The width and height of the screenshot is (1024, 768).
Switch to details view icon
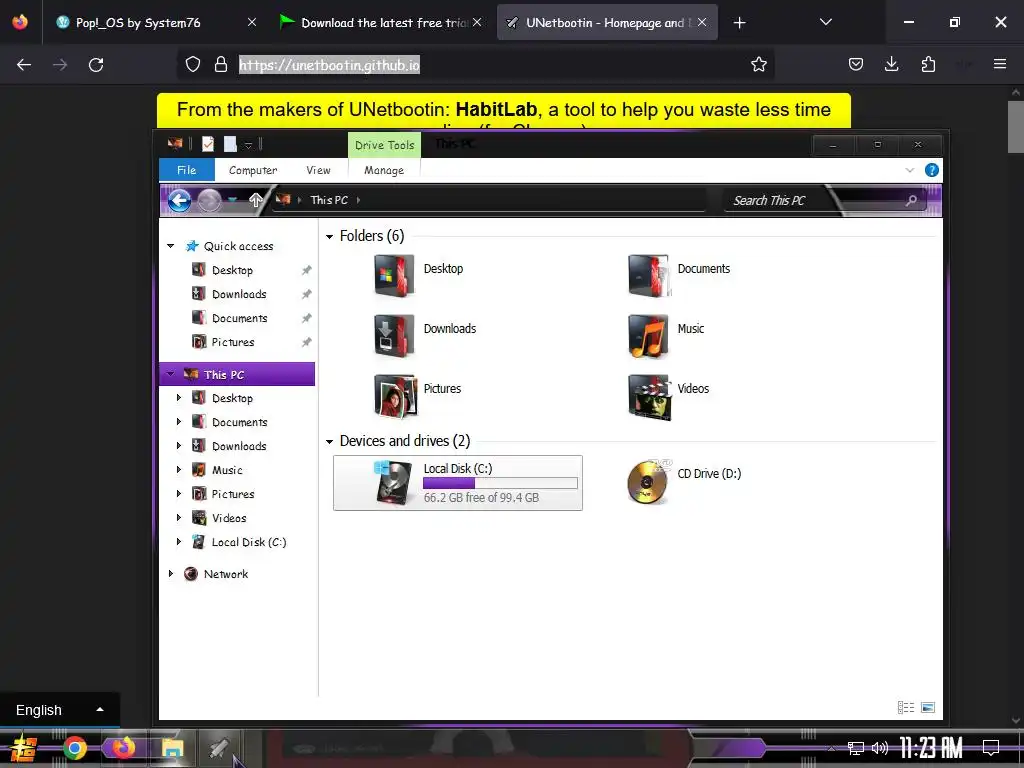click(906, 707)
